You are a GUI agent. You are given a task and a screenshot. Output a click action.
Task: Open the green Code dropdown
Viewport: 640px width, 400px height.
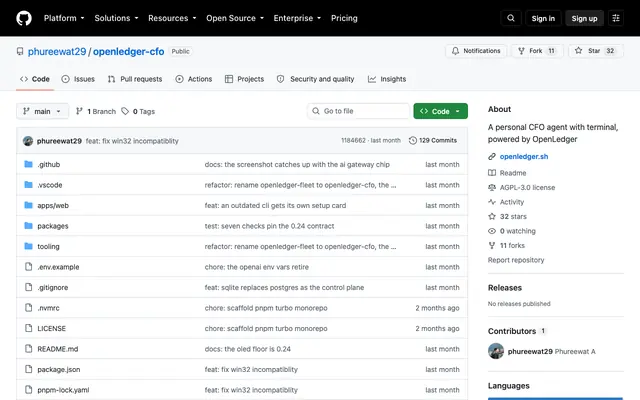click(440, 111)
